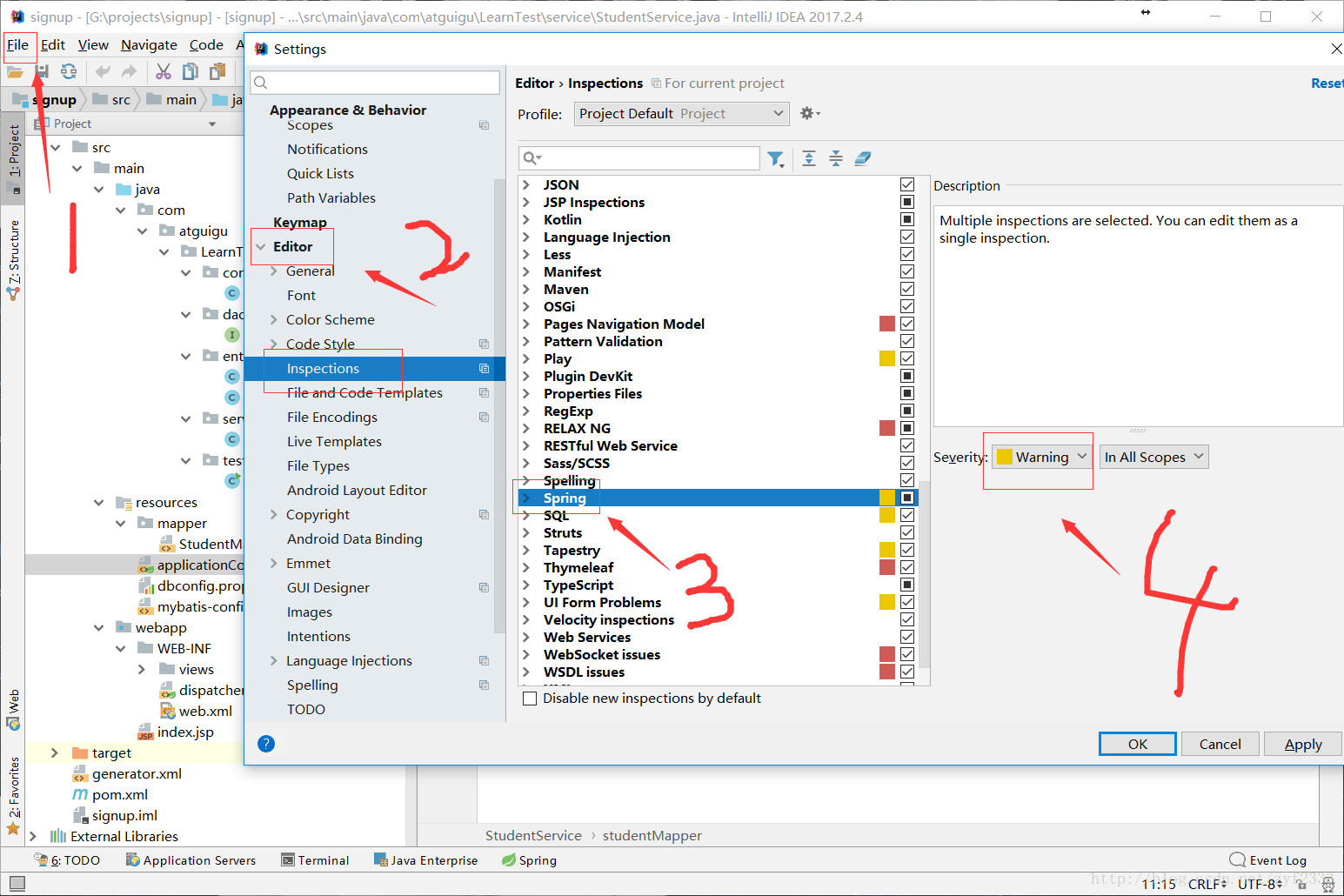Click the Copy toolbar icon
The width and height of the screenshot is (1344, 896).
191,71
